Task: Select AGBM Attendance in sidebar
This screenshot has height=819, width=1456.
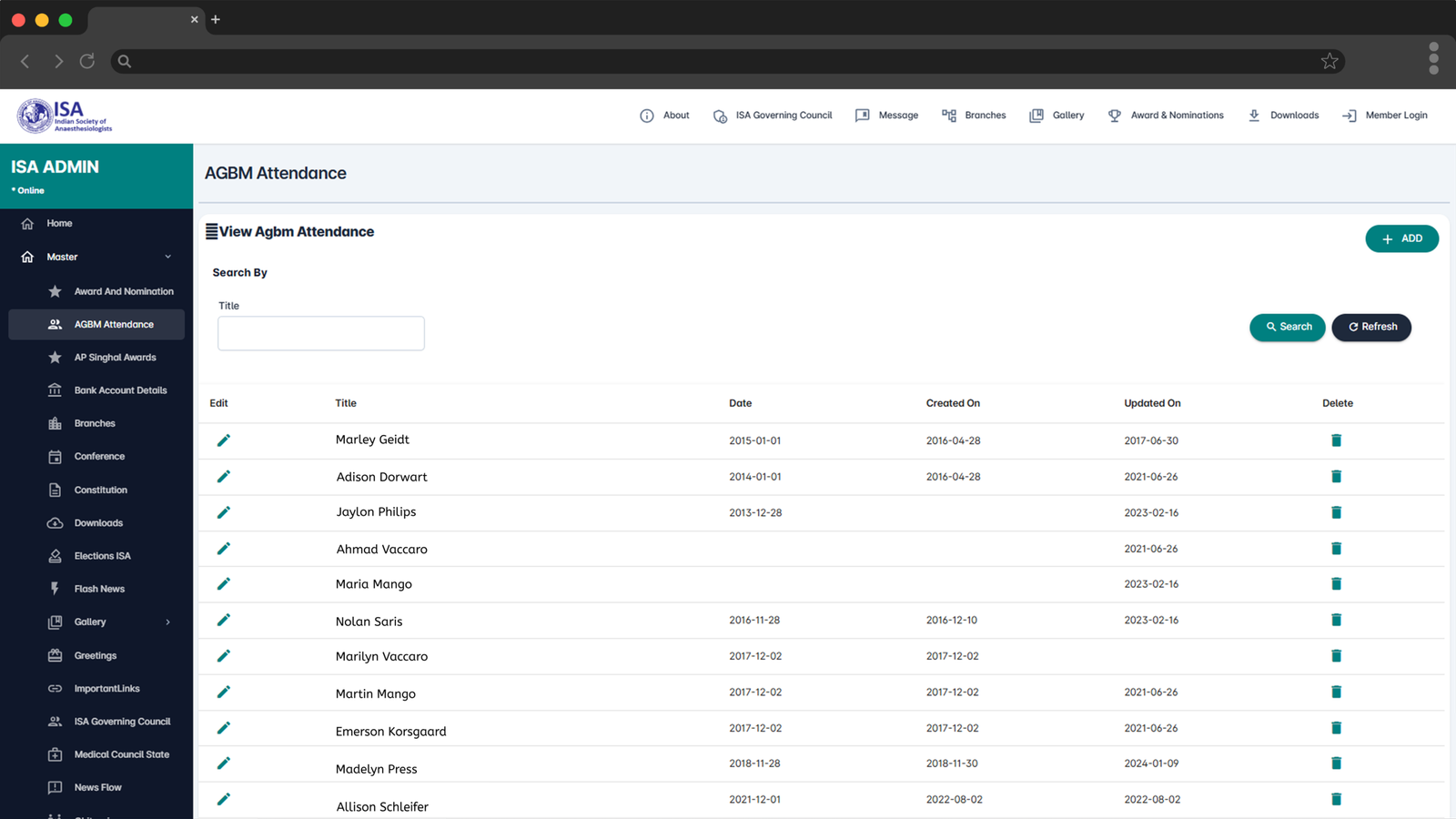Action: (x=96, y=324)
